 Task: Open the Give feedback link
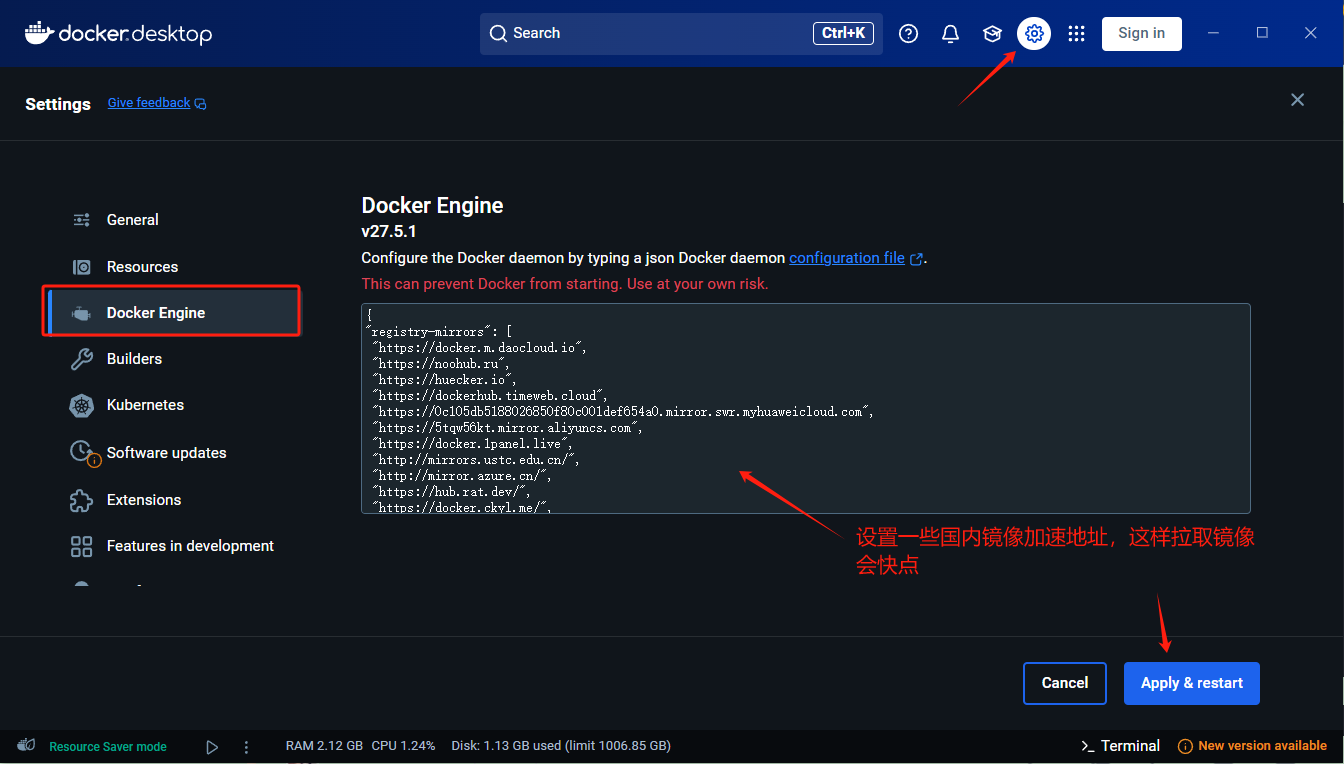click(148, 102)
